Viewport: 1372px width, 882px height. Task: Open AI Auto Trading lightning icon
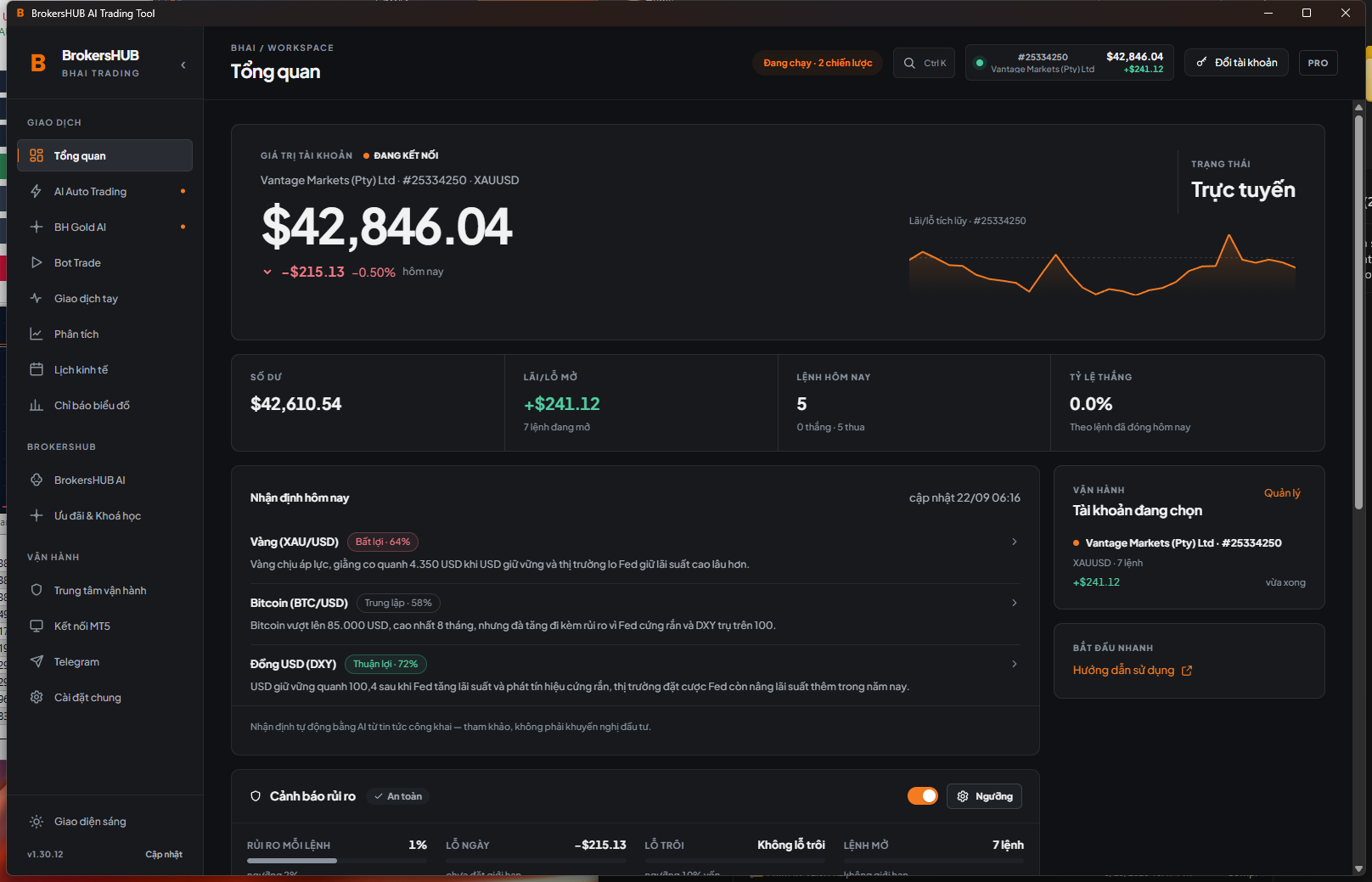click(x=37, y=191)
